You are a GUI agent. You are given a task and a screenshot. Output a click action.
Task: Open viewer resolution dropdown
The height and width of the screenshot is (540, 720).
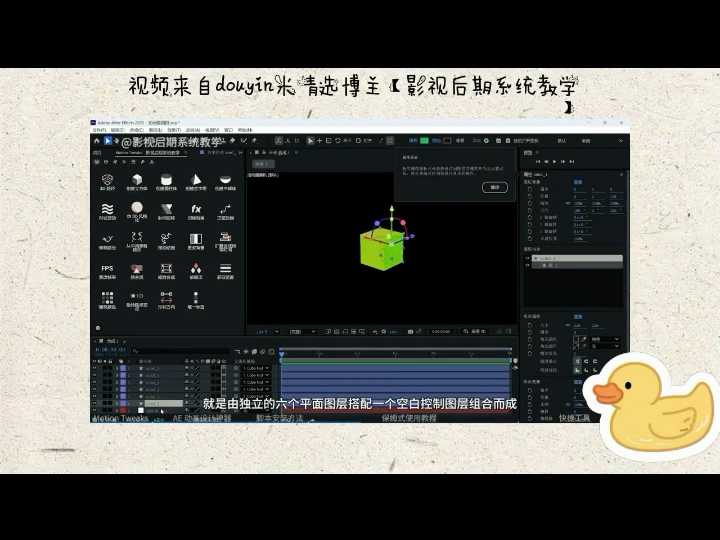click(302, 332)
